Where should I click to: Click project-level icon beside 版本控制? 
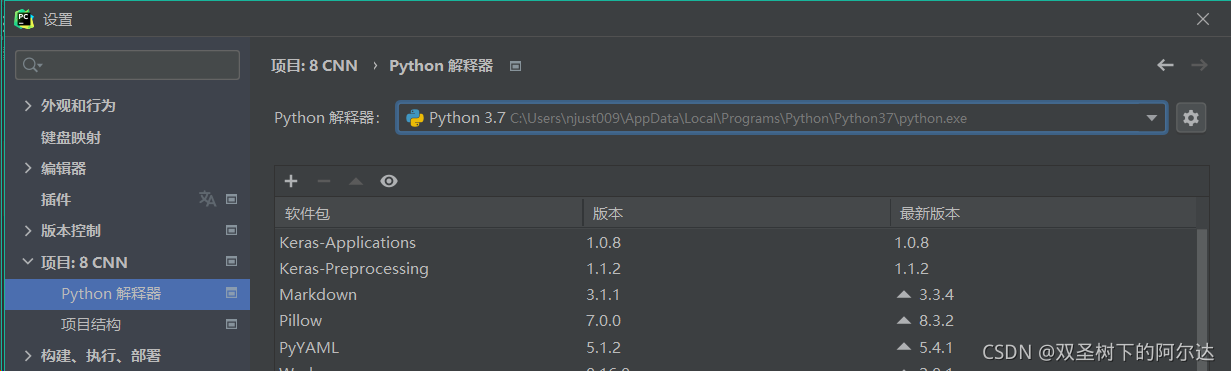[232, 231]
